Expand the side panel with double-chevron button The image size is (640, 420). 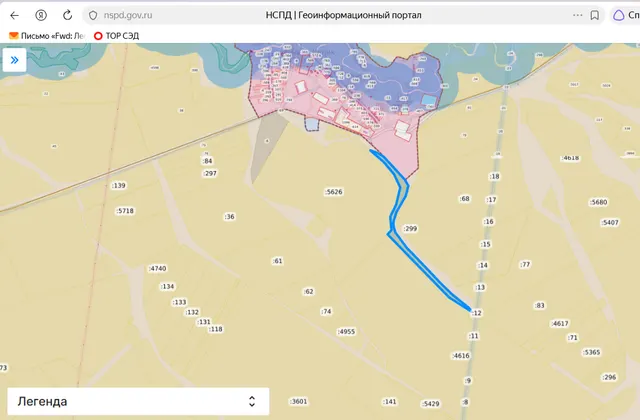tap(14, 60)
